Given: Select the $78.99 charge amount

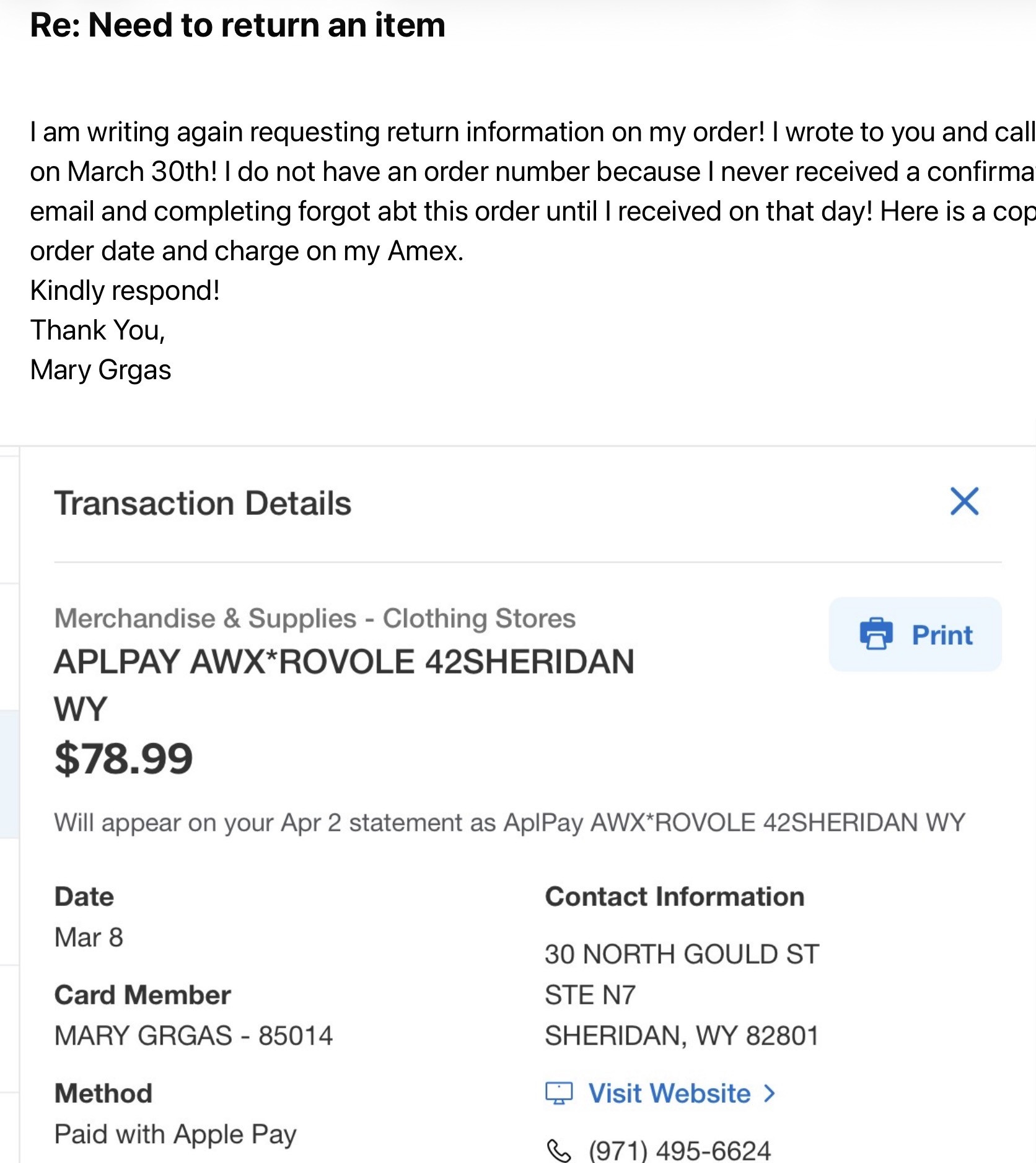Looking at the screenshot, I should pyautogui.click(x=123, y=758).
